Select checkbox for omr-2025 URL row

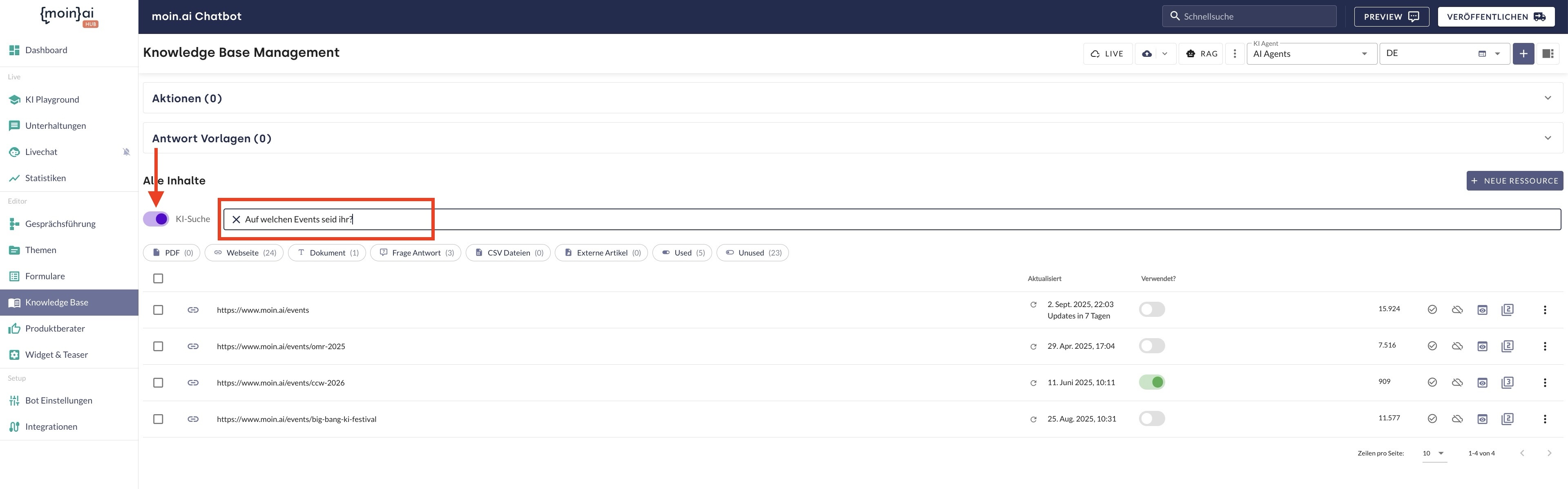[x=158, y=346]
